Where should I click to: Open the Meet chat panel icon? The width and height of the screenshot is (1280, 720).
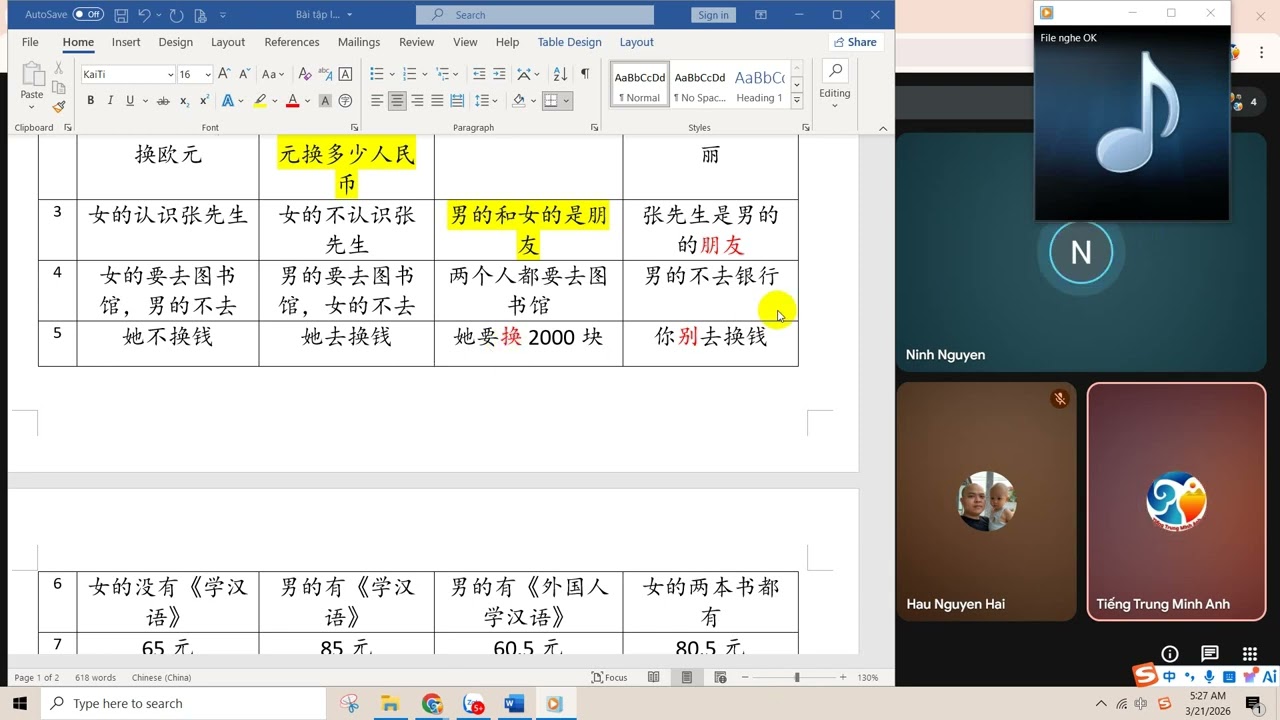[x=1210, y=654]
